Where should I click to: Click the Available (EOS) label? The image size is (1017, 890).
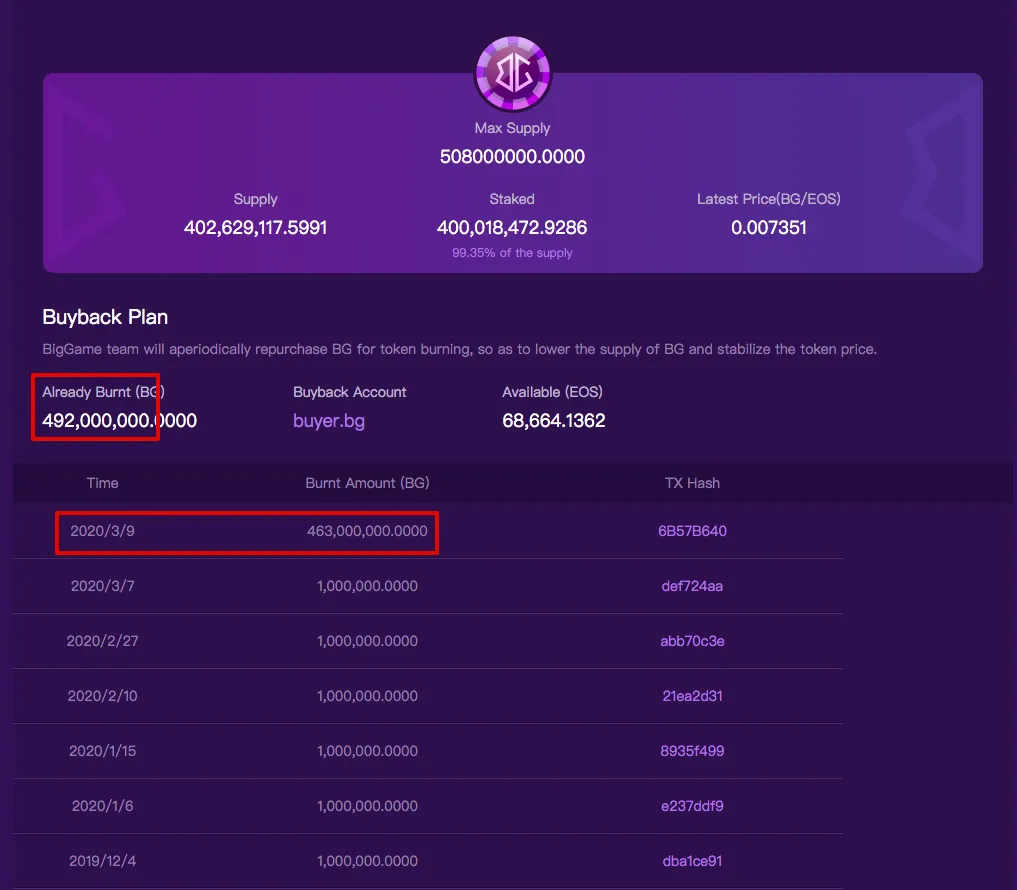(x=553, y=392)
